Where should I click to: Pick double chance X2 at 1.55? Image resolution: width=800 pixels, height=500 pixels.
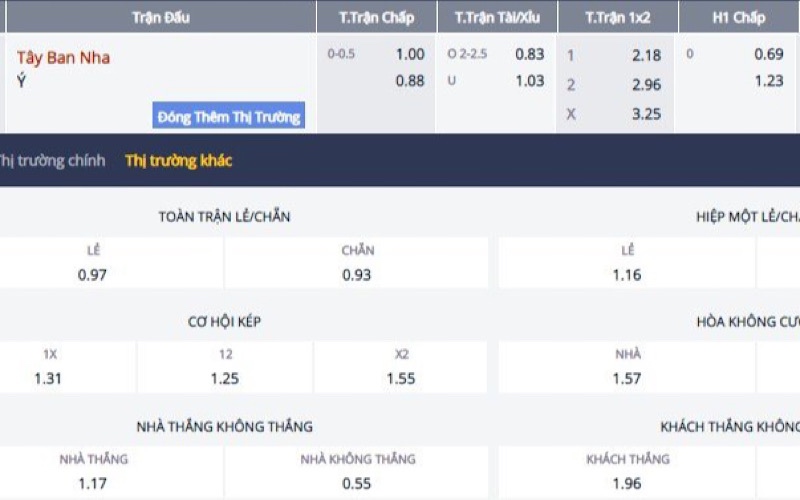point(401,378)
